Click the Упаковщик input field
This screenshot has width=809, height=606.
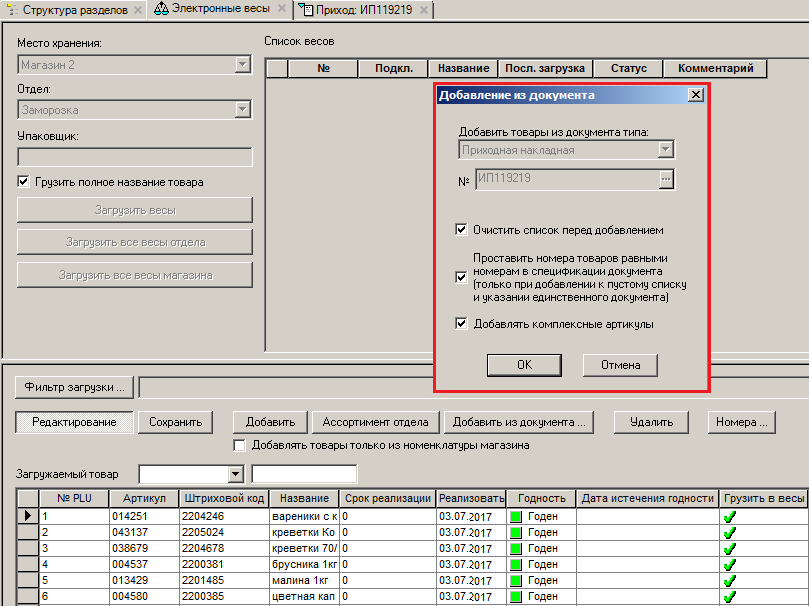coord(135,157)
